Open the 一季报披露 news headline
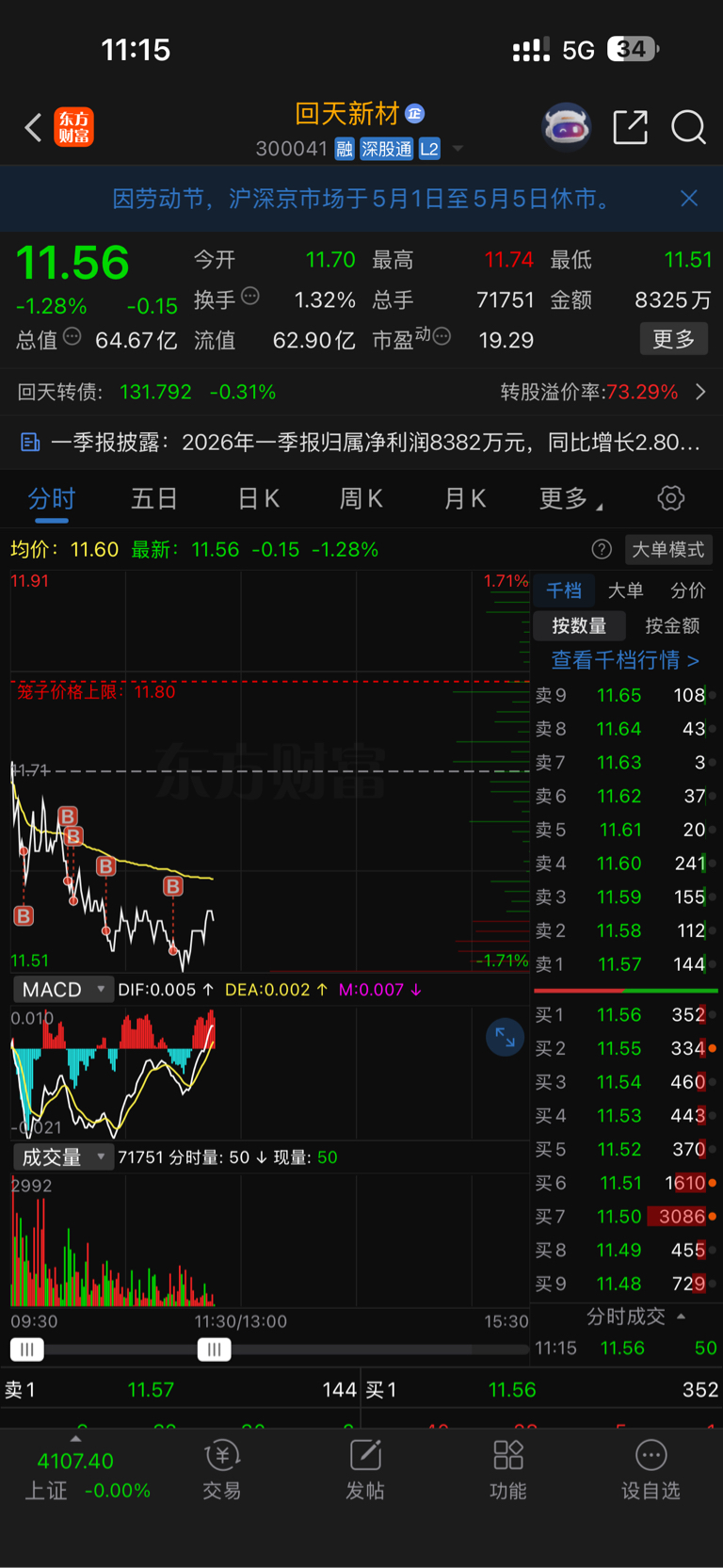This screenshot has width=723, height=1568. click(x=375, y=442)
